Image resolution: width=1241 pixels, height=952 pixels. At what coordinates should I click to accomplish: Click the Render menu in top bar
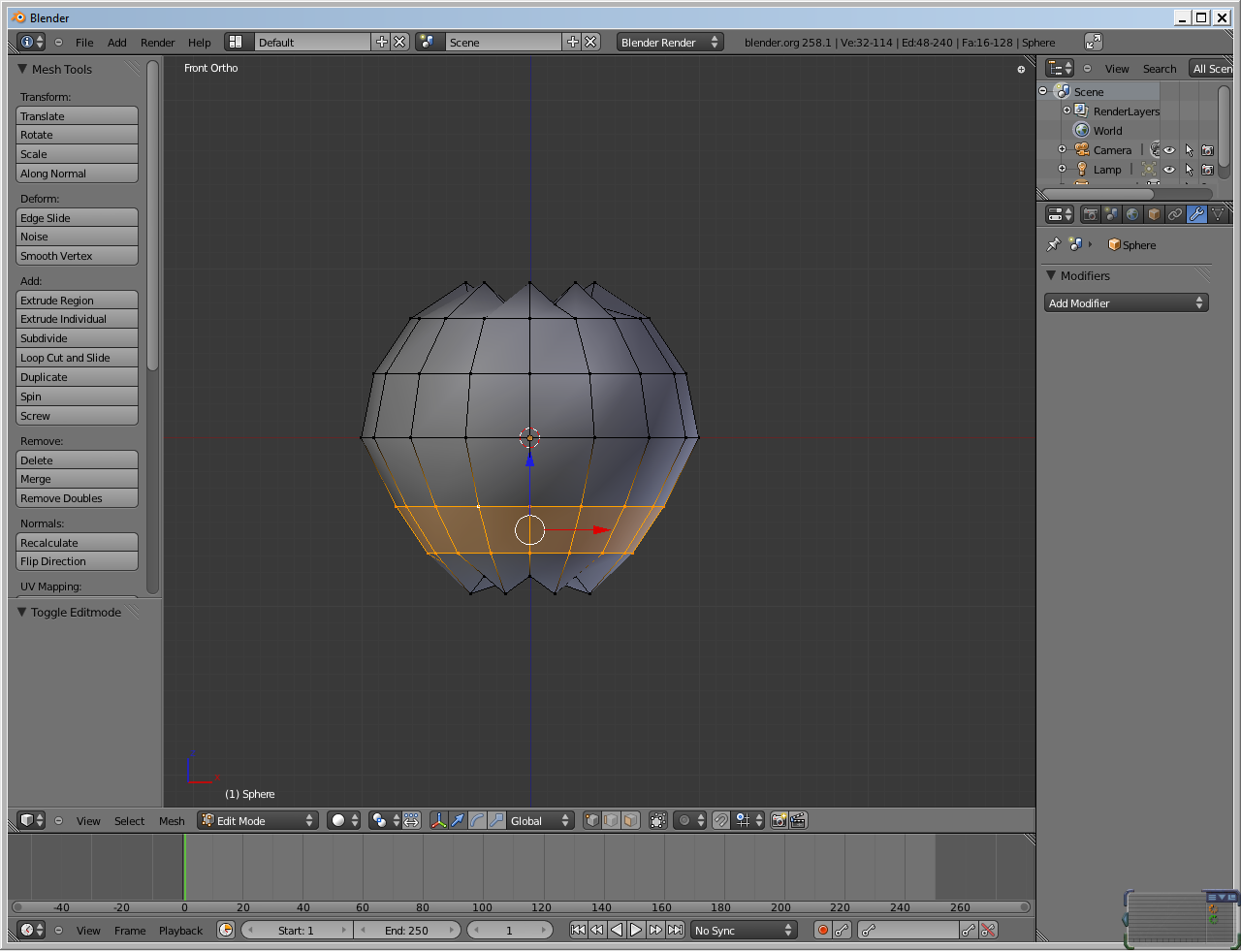click(x=157, y=42)
